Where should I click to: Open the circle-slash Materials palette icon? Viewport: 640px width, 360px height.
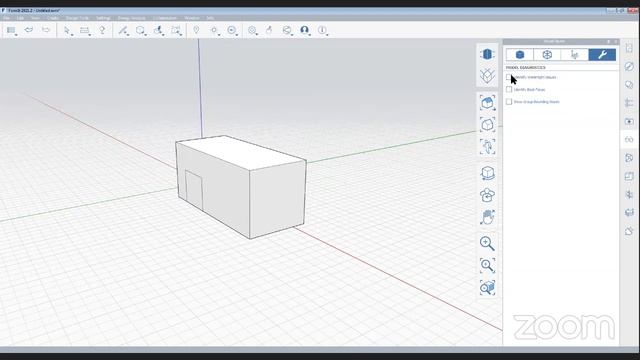pos(629,66)
